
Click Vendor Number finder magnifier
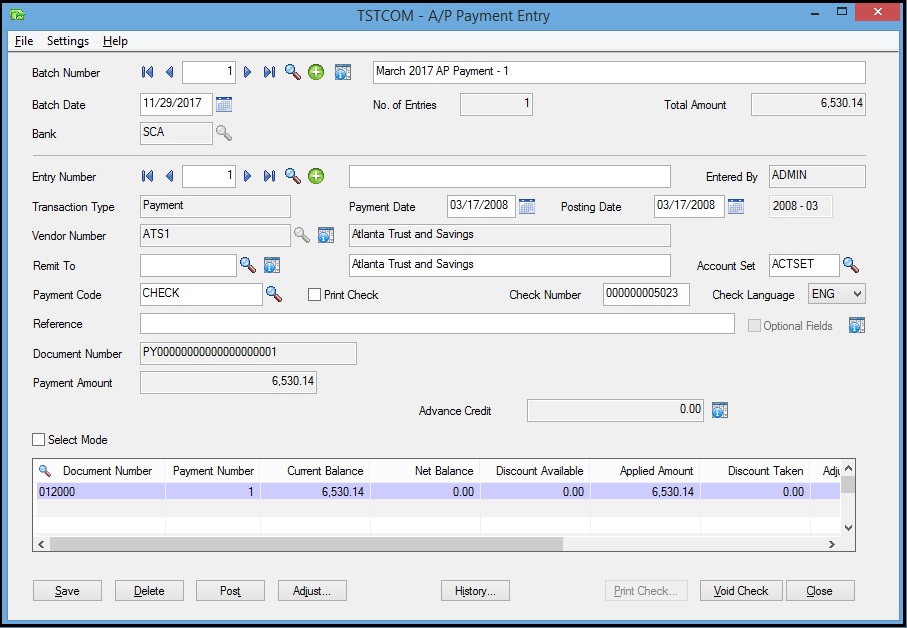click(301, 235)
